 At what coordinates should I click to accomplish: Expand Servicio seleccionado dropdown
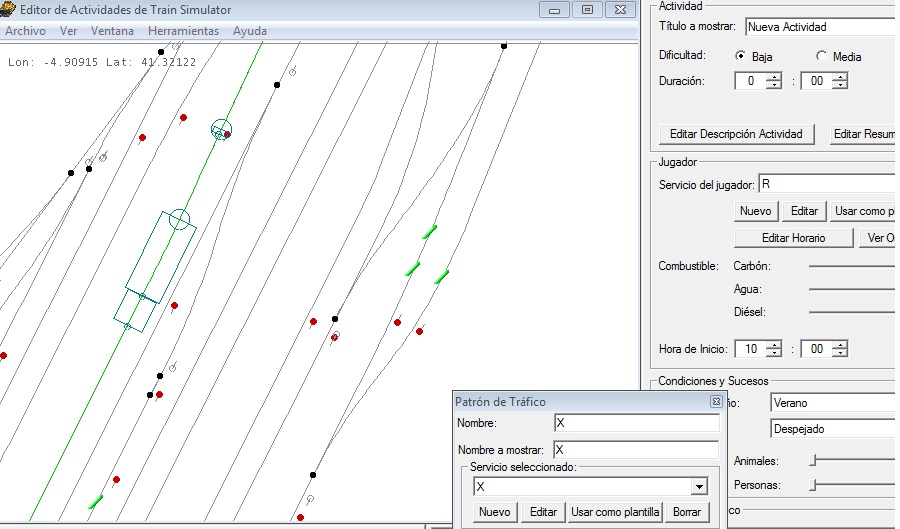698,487
